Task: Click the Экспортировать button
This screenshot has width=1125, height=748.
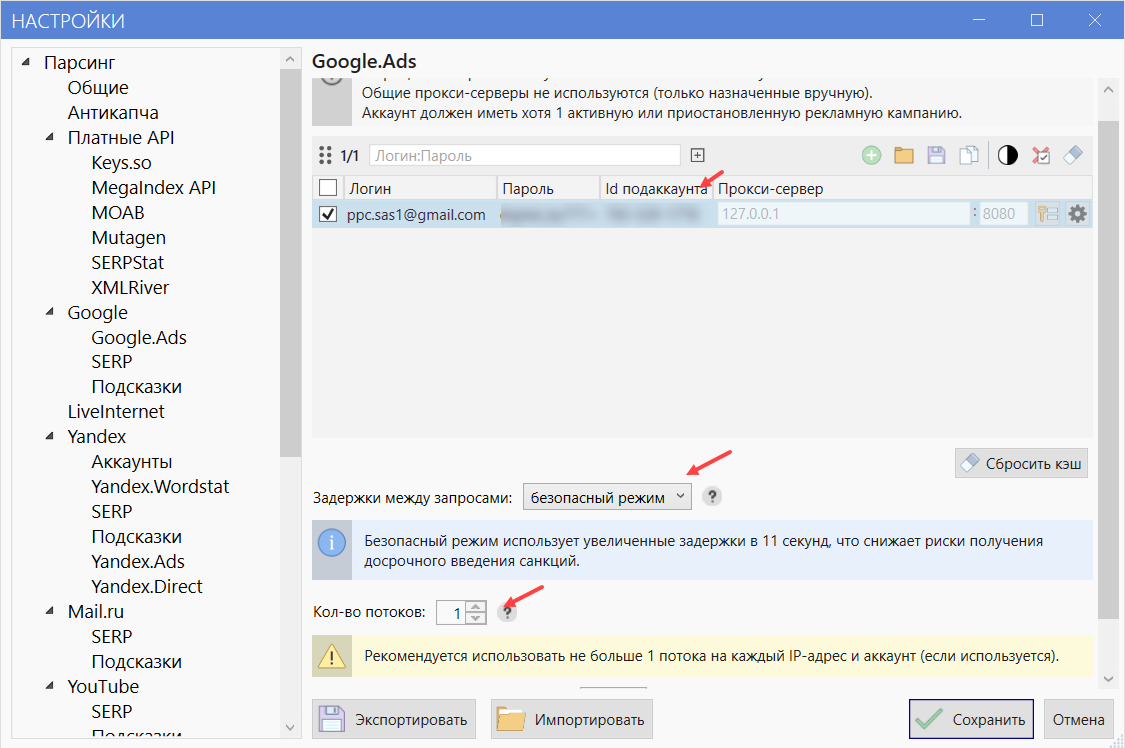Action: tap(394, 719)
